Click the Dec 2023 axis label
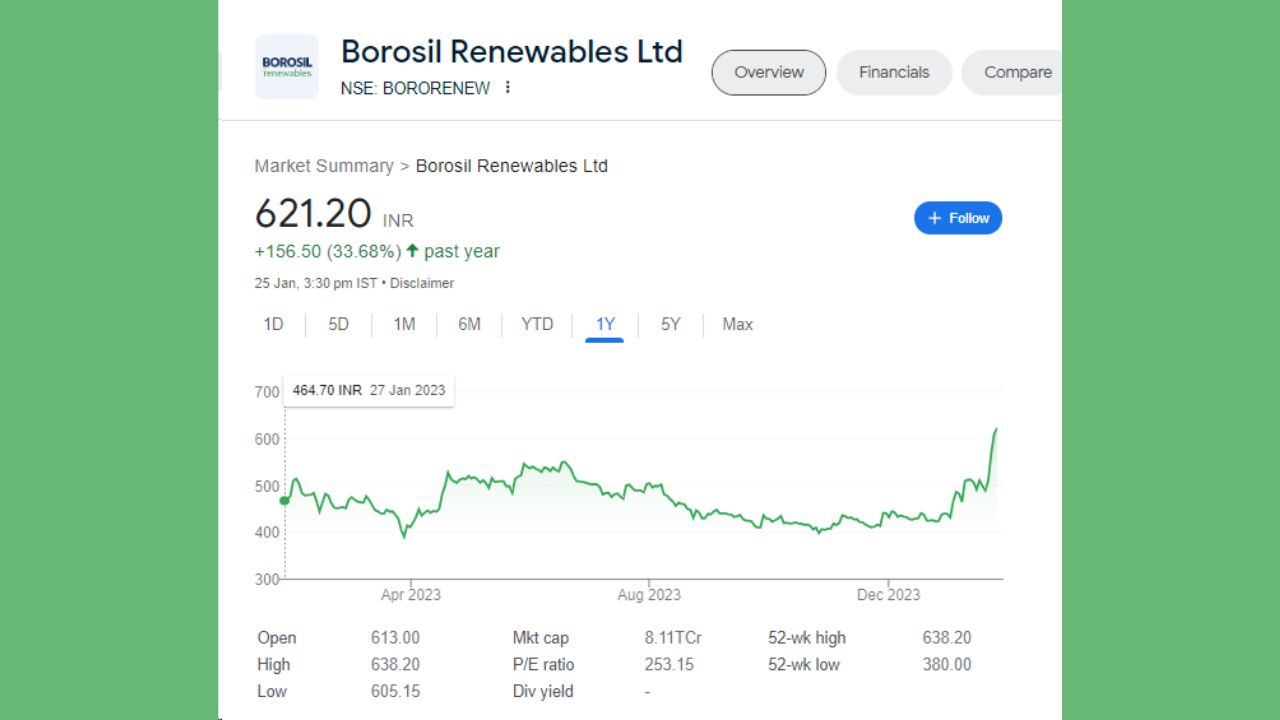Image resolution: width=1280 pixels, height=720 pixels. [888, 595]
